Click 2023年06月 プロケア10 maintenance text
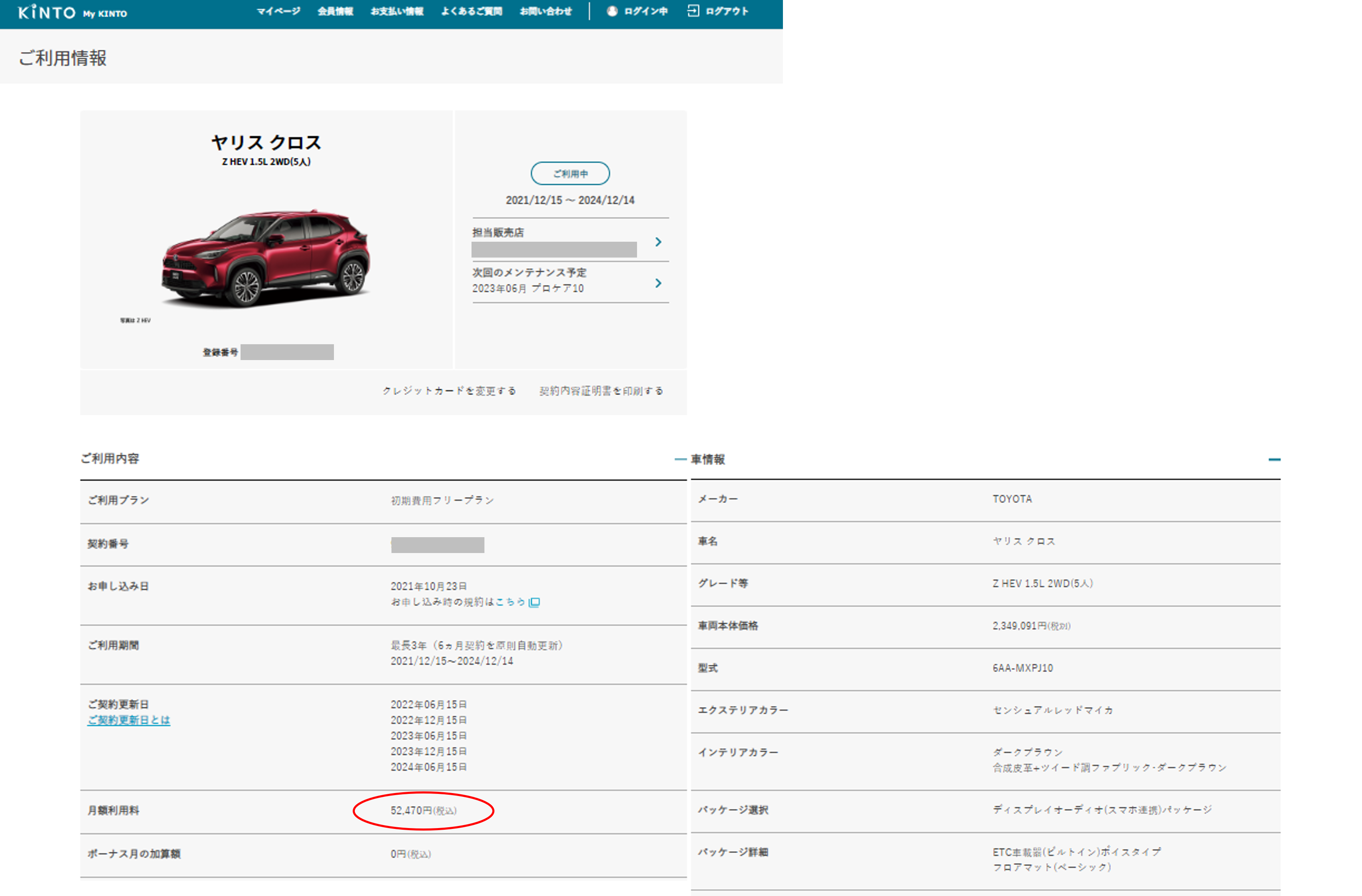The width and height of the screenshot is (1362, 896). coord(528,288)
